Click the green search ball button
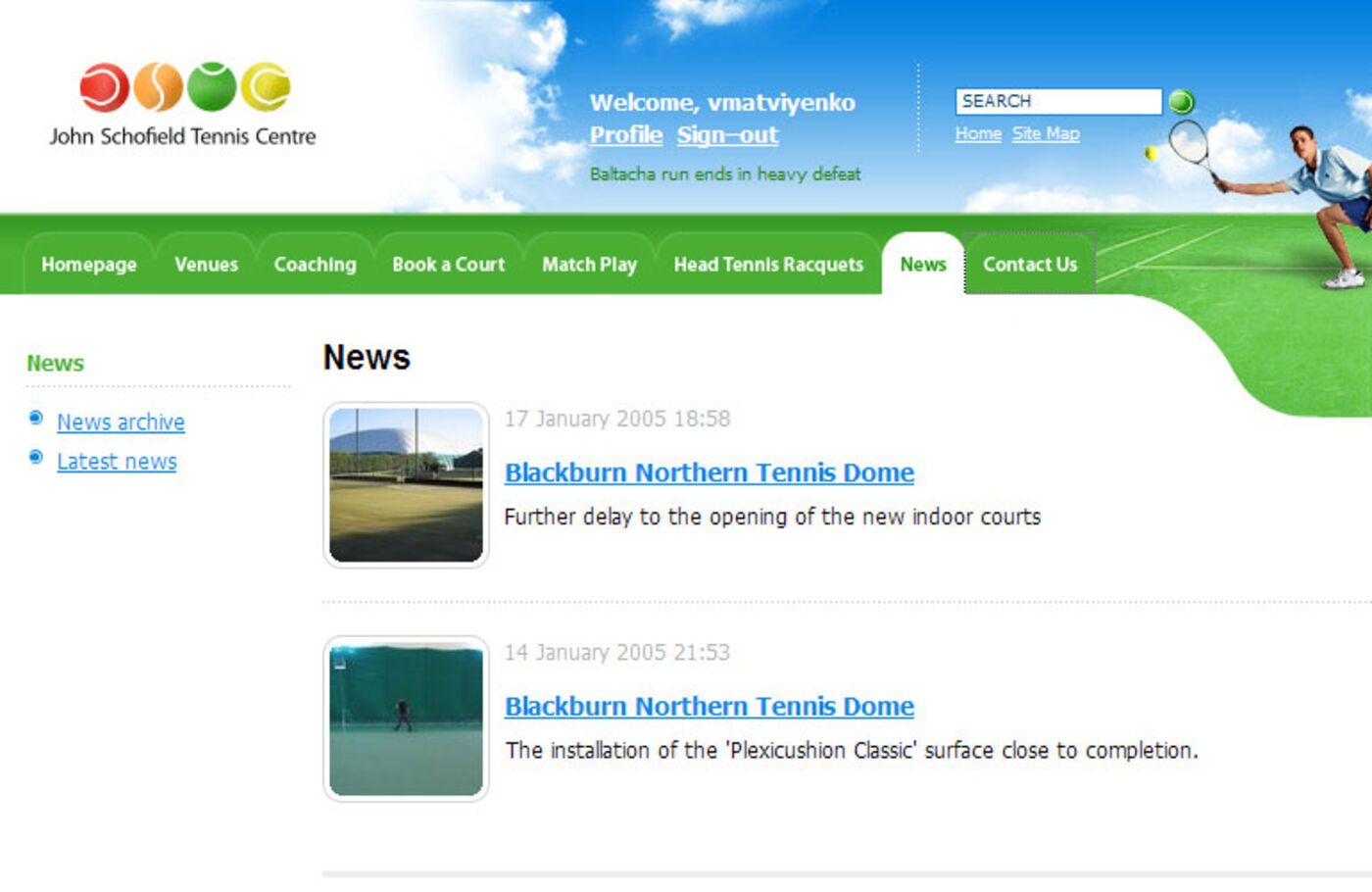Screen dimensions: 1372x892 1182,102
